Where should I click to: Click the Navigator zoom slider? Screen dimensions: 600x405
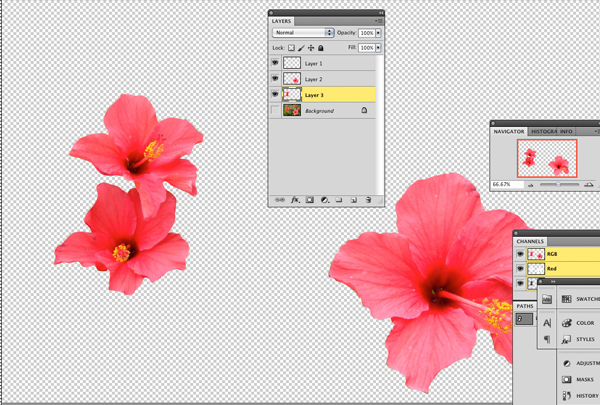(x=559, y=185)
